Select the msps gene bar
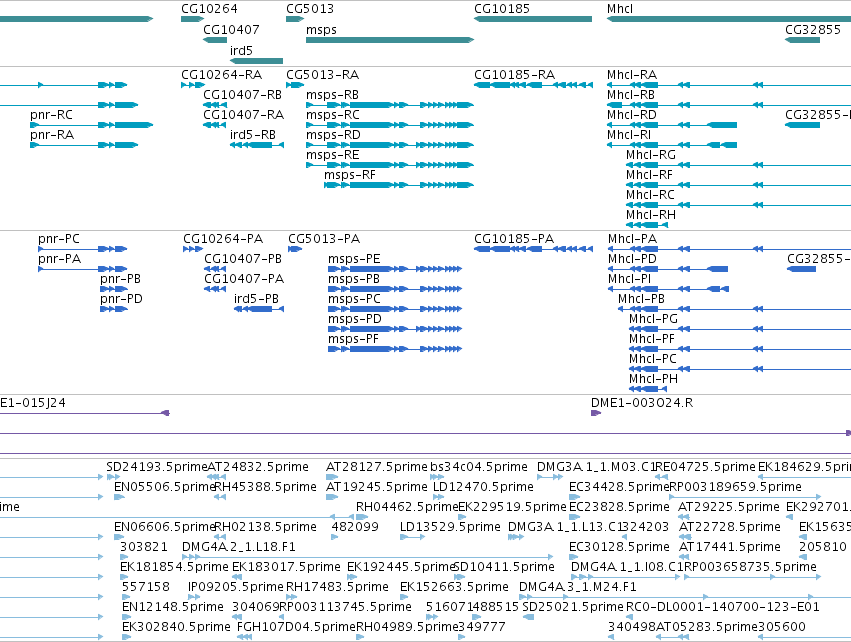This screenshot has height=642, width=851. (390, 40)
